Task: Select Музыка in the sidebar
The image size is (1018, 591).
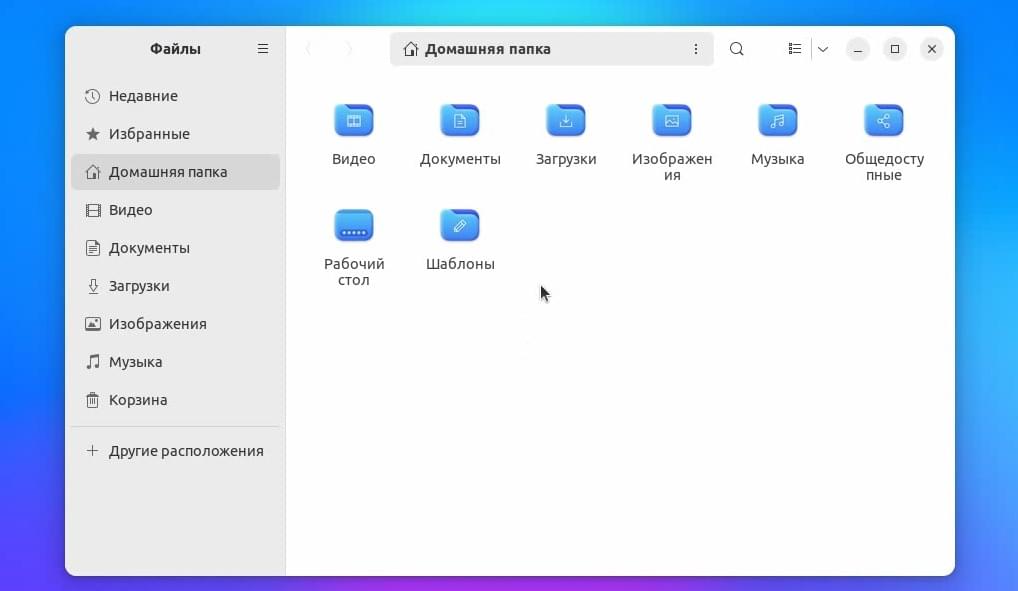Action: click(175, 362)
